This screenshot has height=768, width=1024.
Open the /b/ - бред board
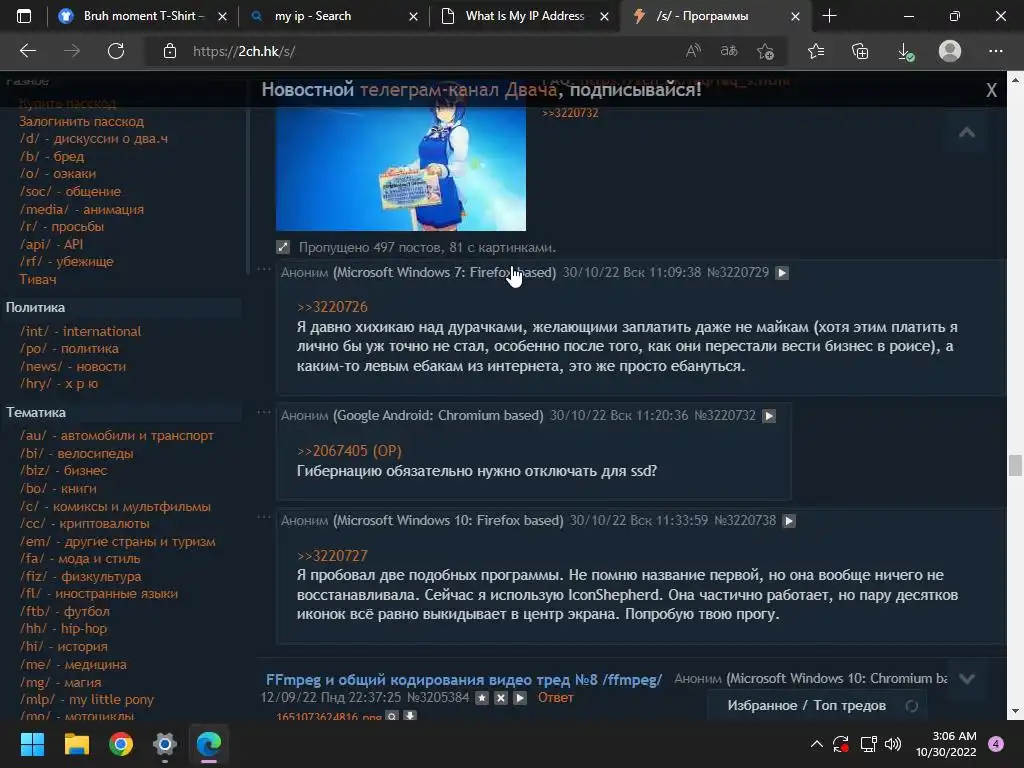pos(52,156)
